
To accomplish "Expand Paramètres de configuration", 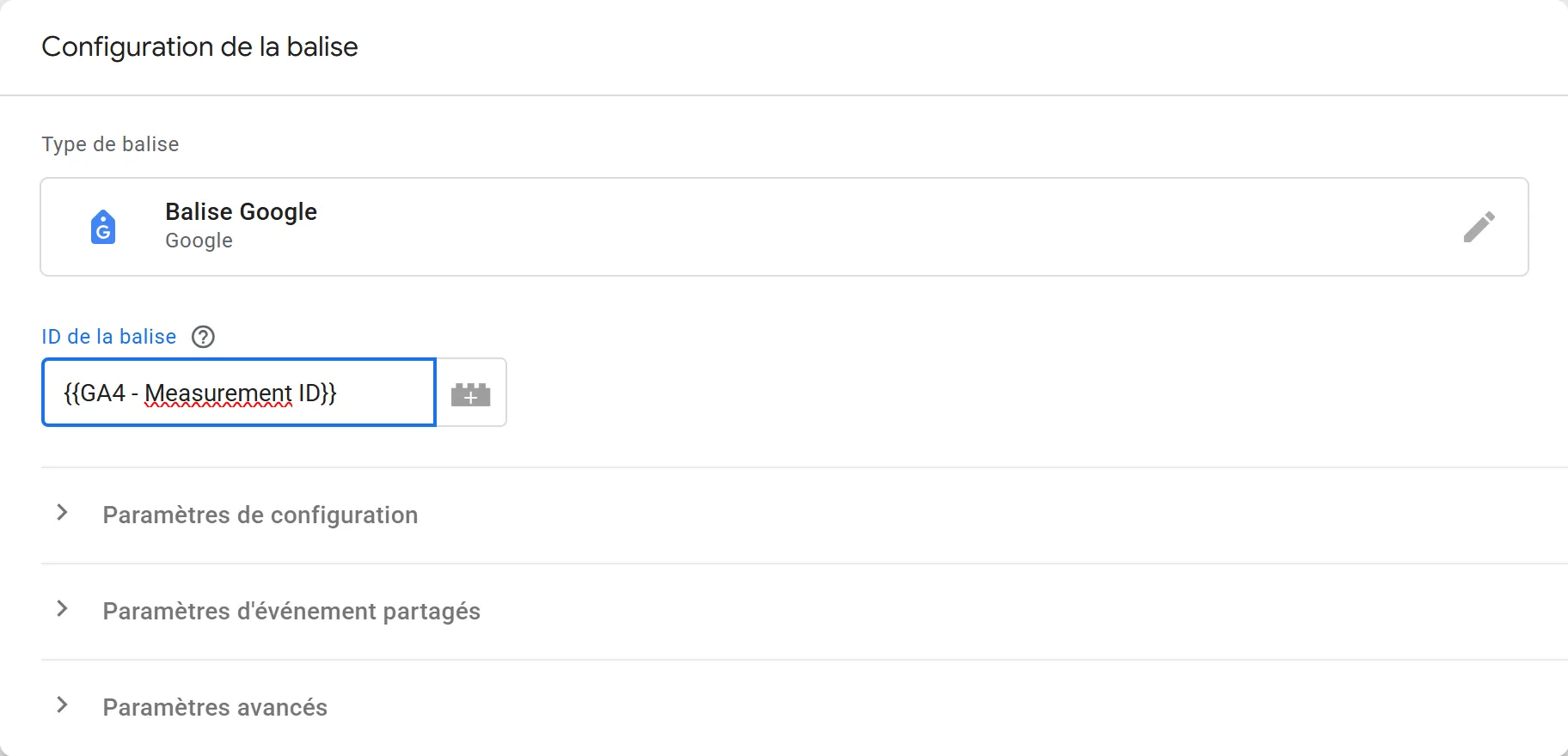I will pos(260,515).
